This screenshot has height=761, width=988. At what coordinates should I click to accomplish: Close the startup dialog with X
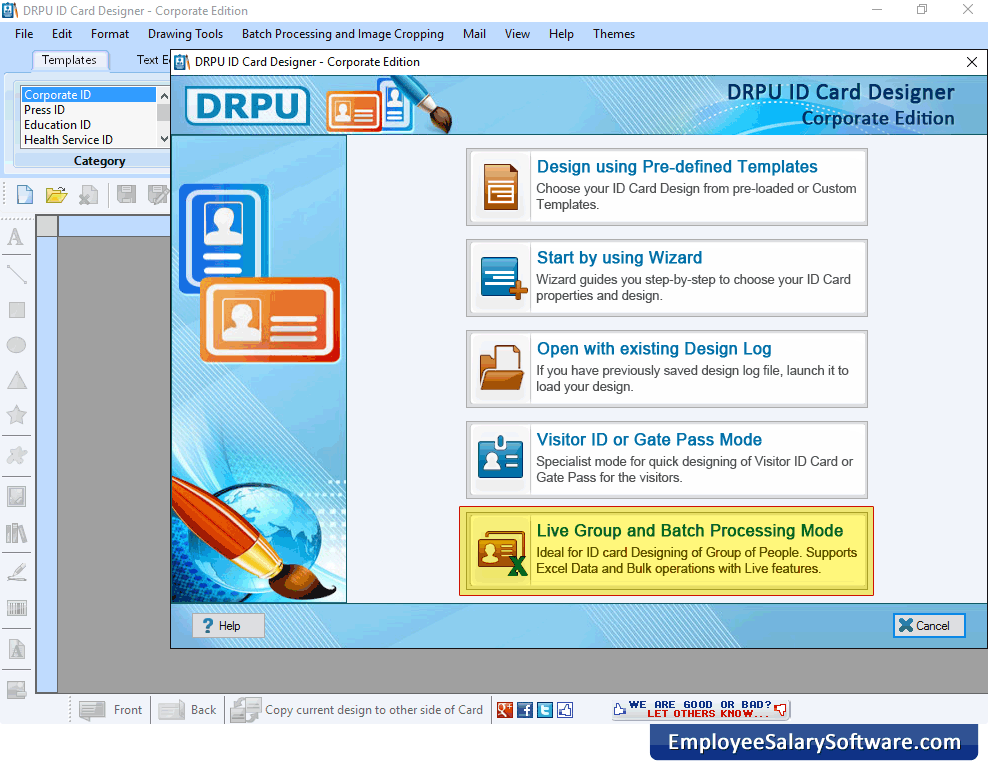pos(972,62)
